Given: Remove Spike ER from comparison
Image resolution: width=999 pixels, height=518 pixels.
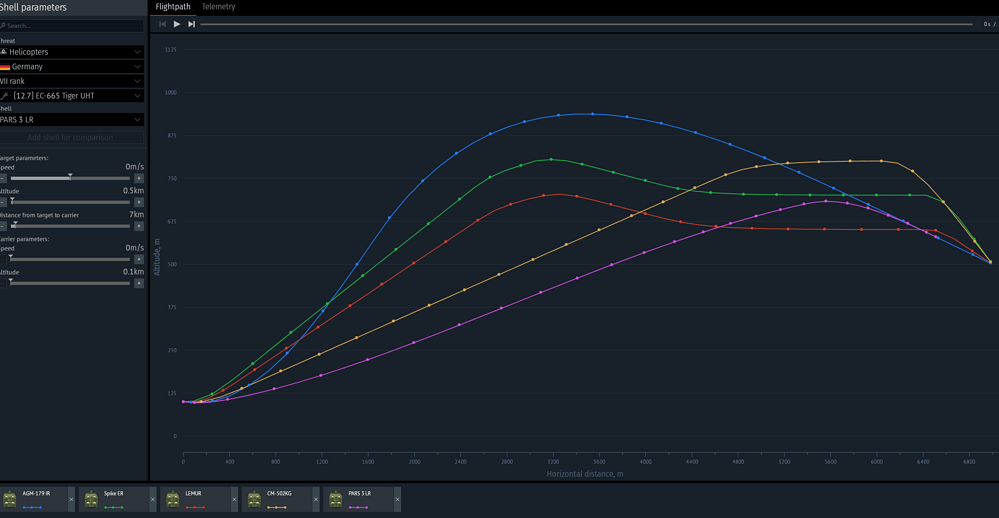Looking at the screenshot, I should click(x=153, y=500).
